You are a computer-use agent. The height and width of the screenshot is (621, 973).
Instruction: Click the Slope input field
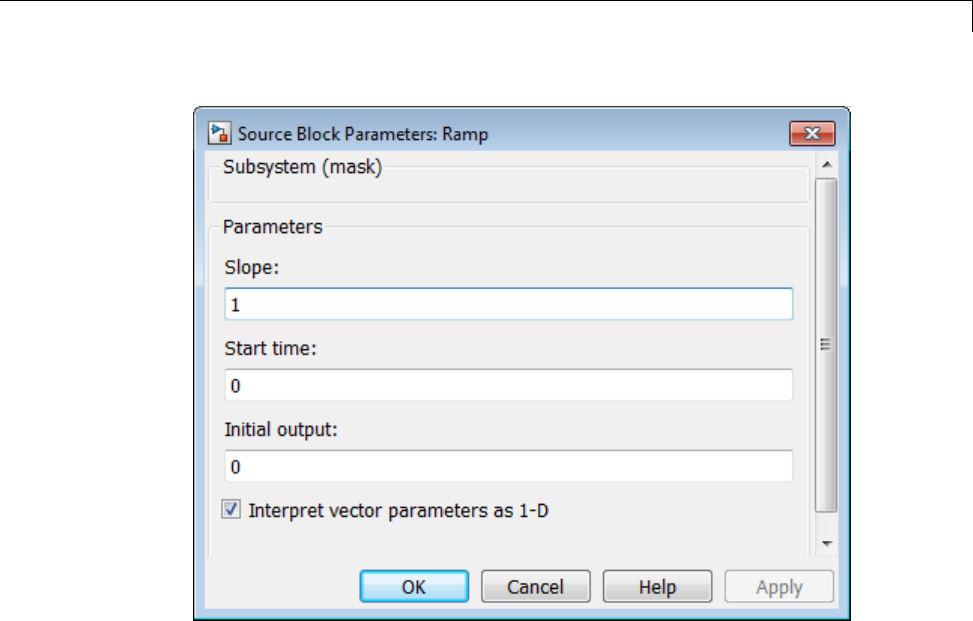coord(510,304)
